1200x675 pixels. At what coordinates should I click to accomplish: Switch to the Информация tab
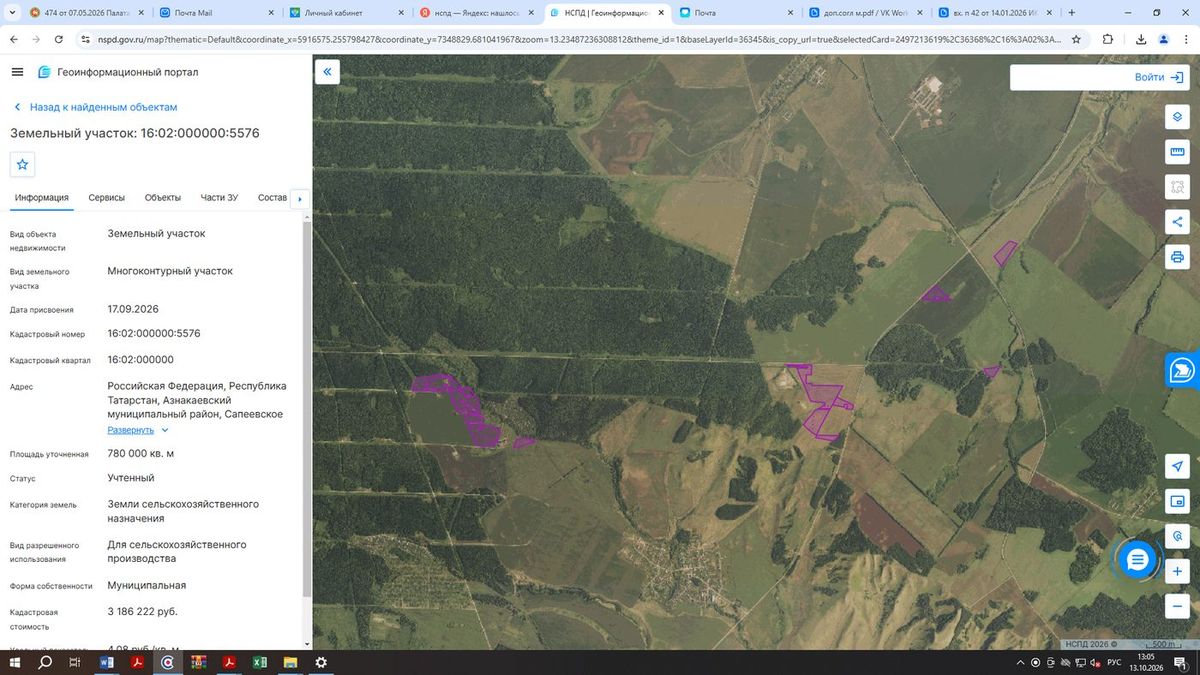(x=42, y=198)
